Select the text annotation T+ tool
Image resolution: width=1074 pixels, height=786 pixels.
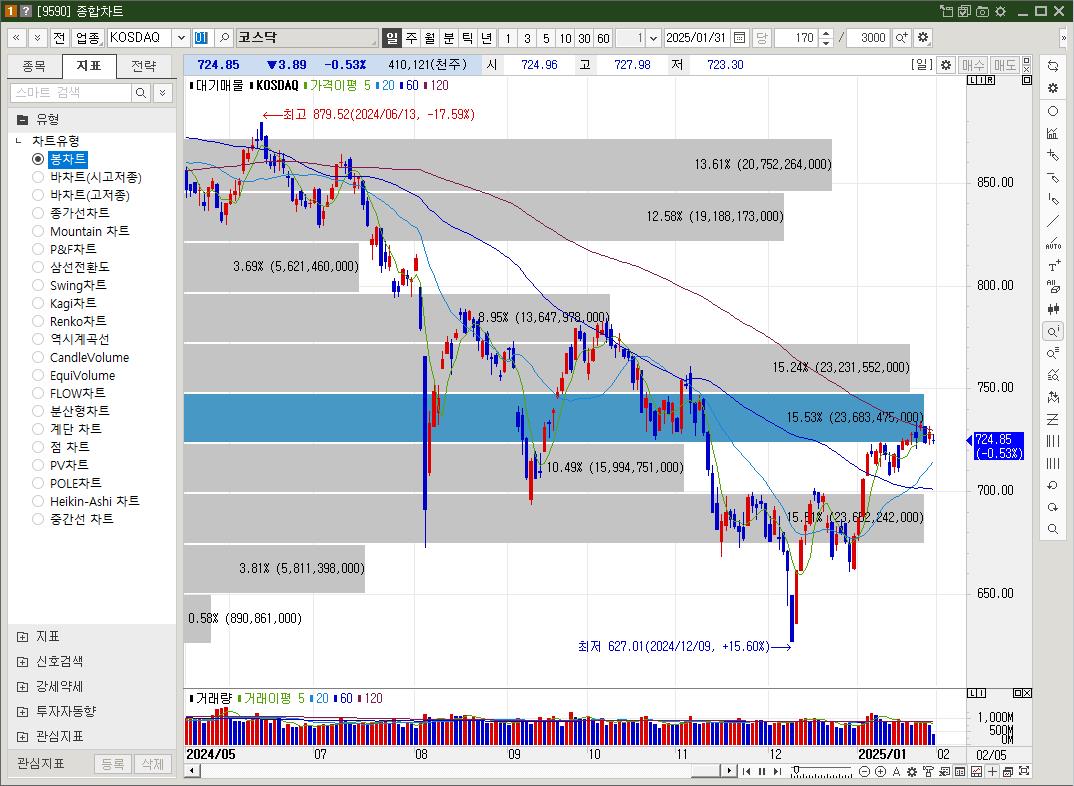click(1053, 266)
